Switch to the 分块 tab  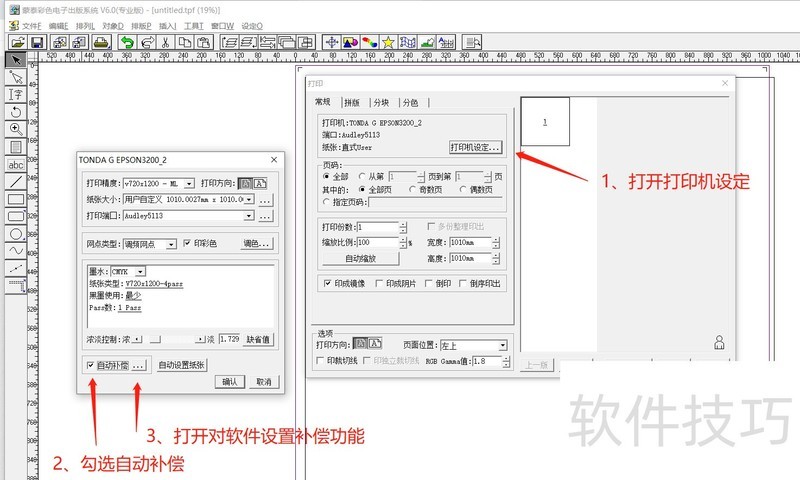click(x=381, y=103)
